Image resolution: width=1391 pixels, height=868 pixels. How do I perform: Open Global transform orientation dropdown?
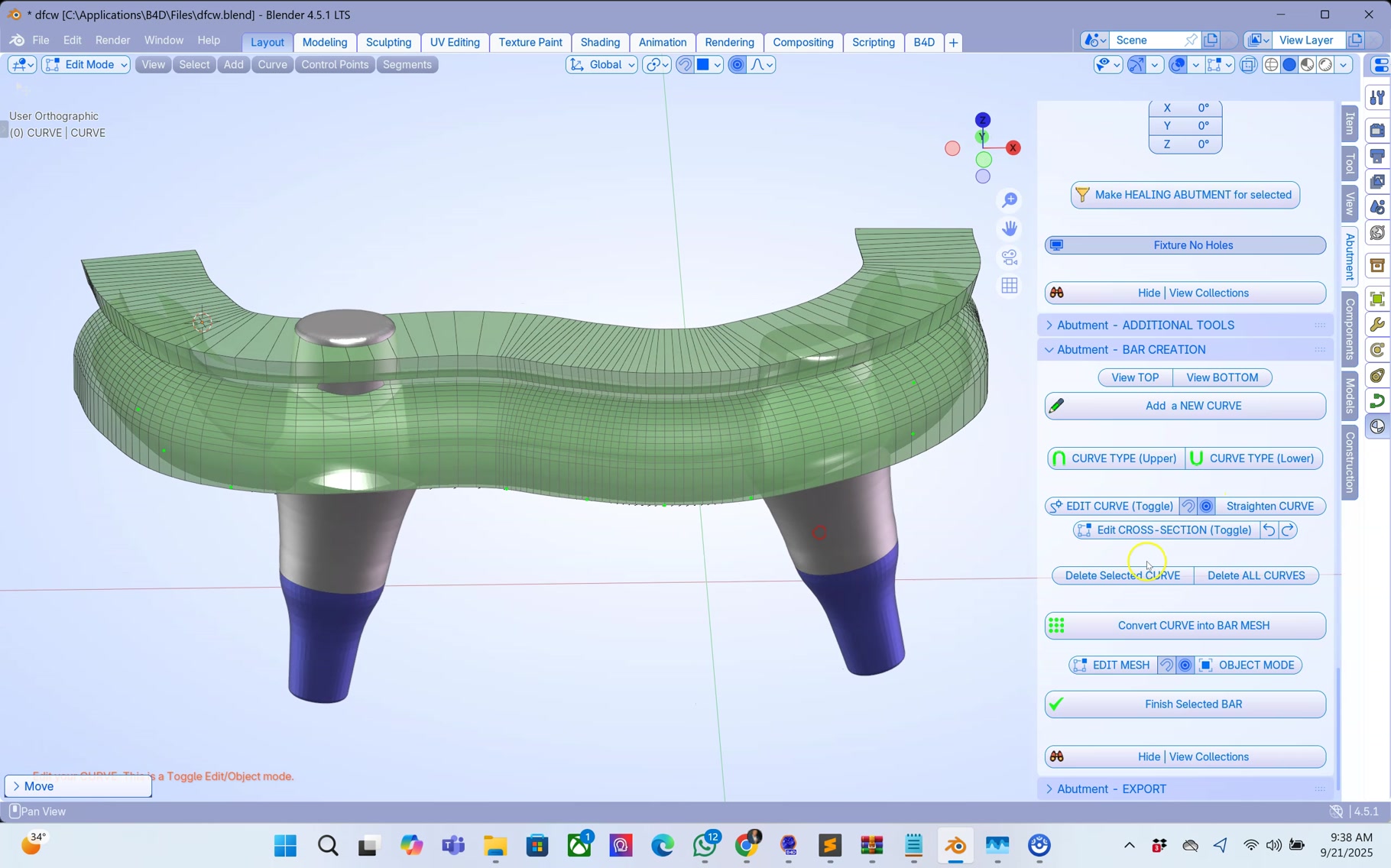601,65
